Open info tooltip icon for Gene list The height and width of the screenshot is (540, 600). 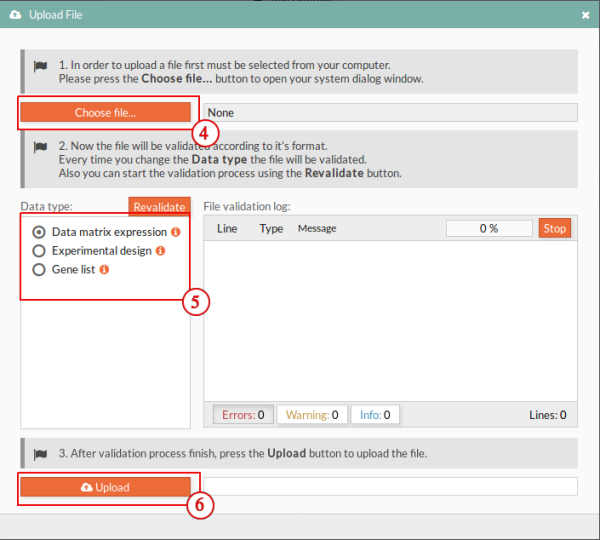(104, 270)
